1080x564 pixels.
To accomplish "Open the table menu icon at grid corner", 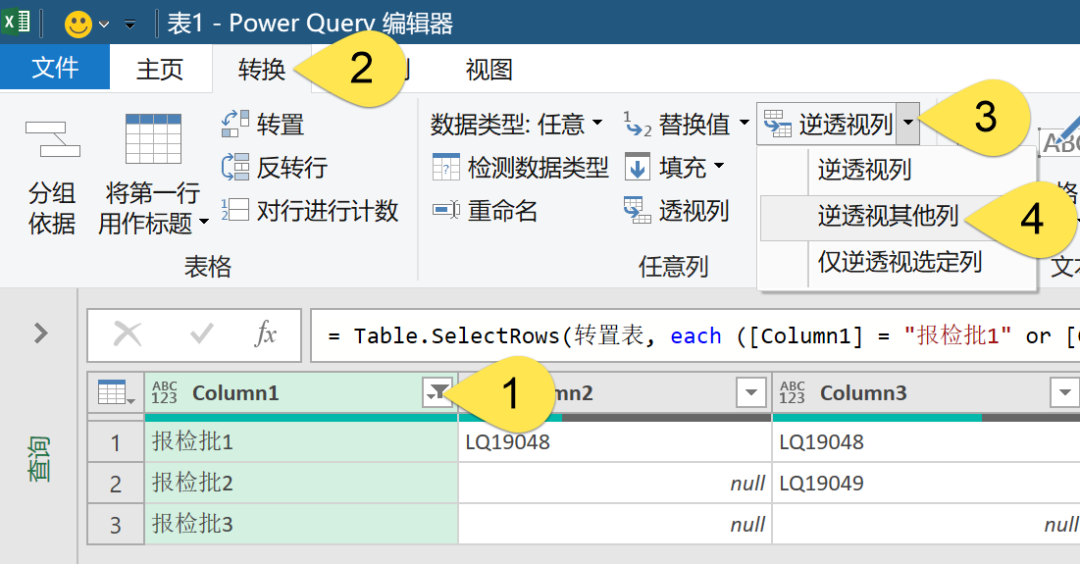I will click(x=116, y=393).
